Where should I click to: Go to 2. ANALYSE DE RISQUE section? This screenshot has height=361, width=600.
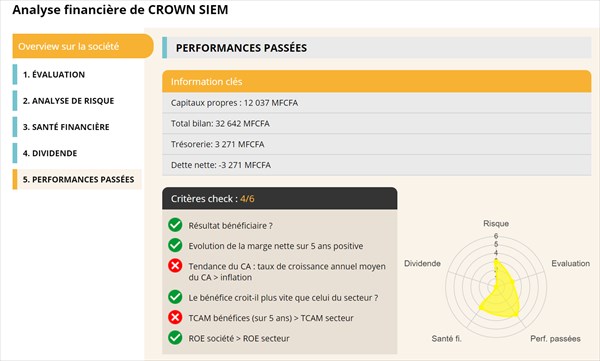click(68, 101)
